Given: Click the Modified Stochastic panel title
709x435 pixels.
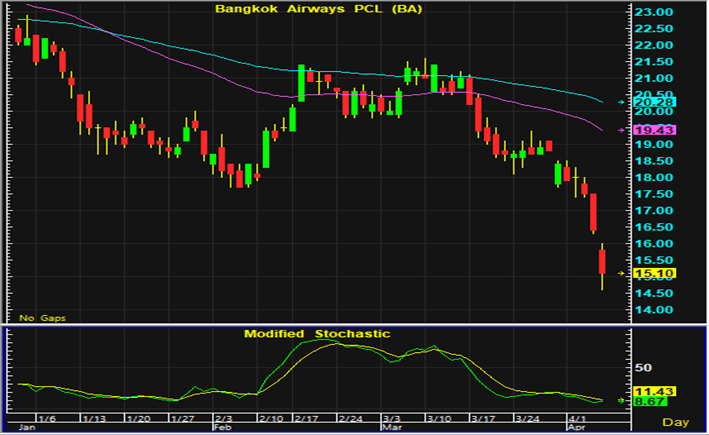Looking at the screenshot, I should click(x=317, y=333).
